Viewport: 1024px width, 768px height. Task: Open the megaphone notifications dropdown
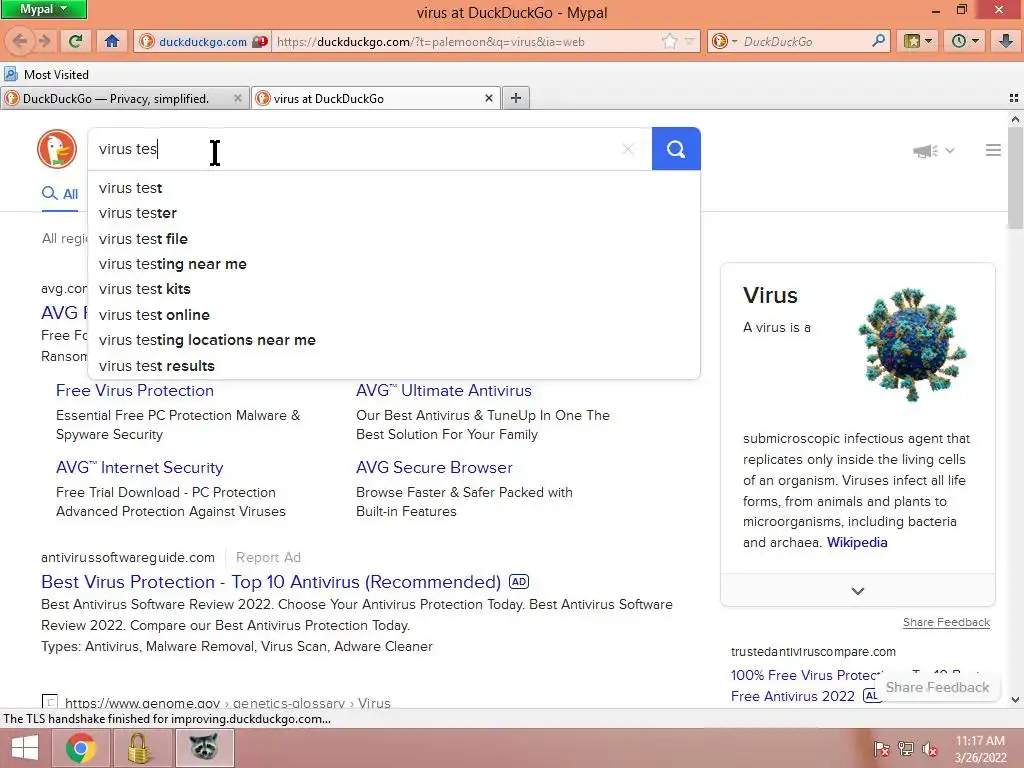[933, 151]
